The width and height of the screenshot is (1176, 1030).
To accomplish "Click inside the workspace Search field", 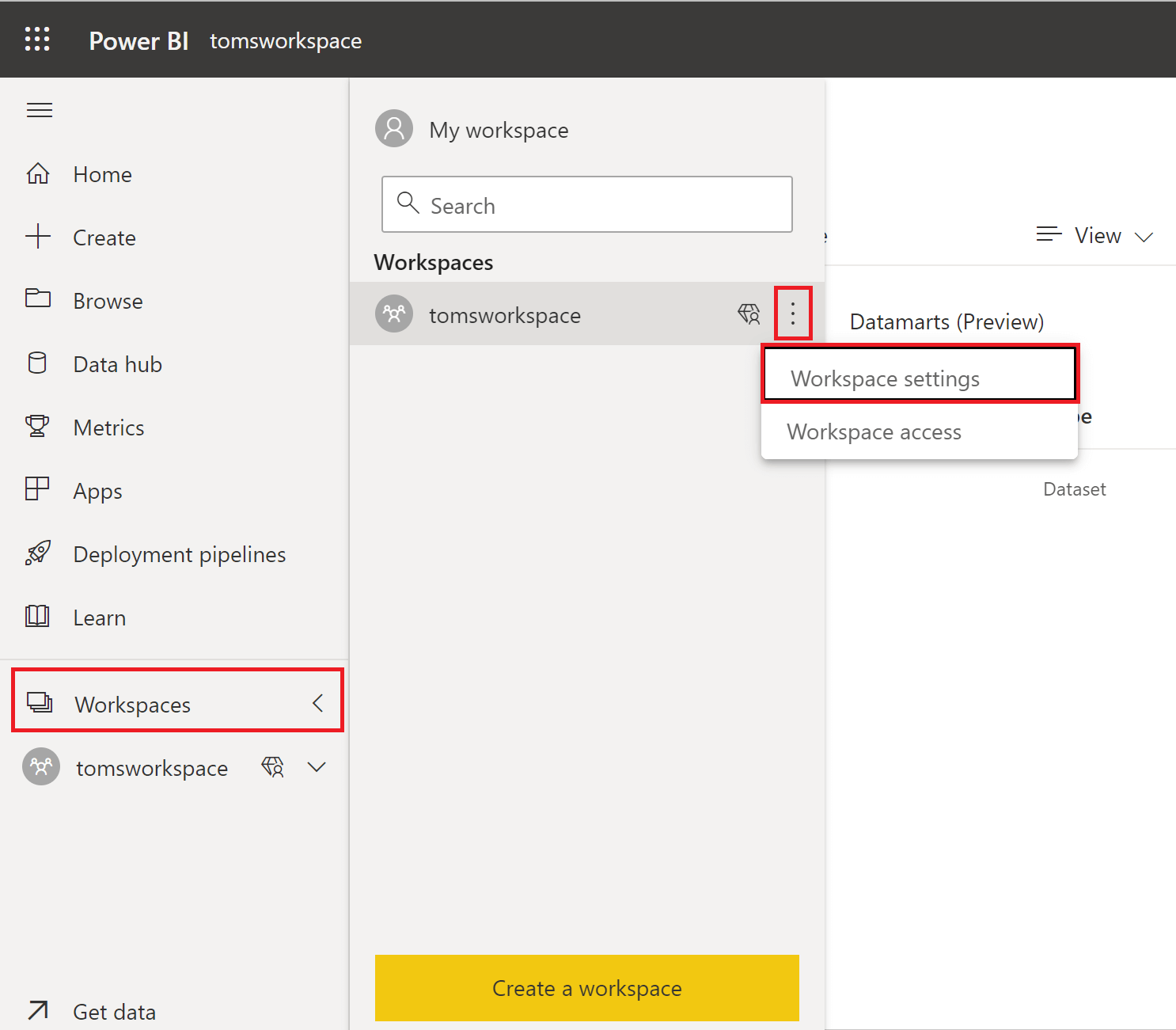I will click(586, 204).
